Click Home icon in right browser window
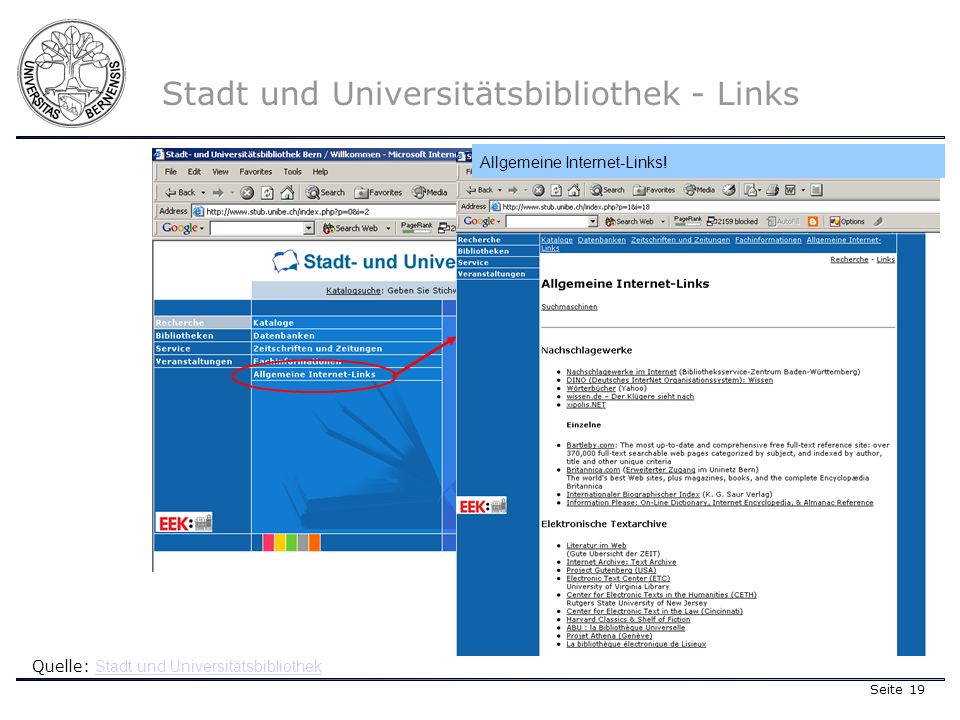 tap(574, 190)
